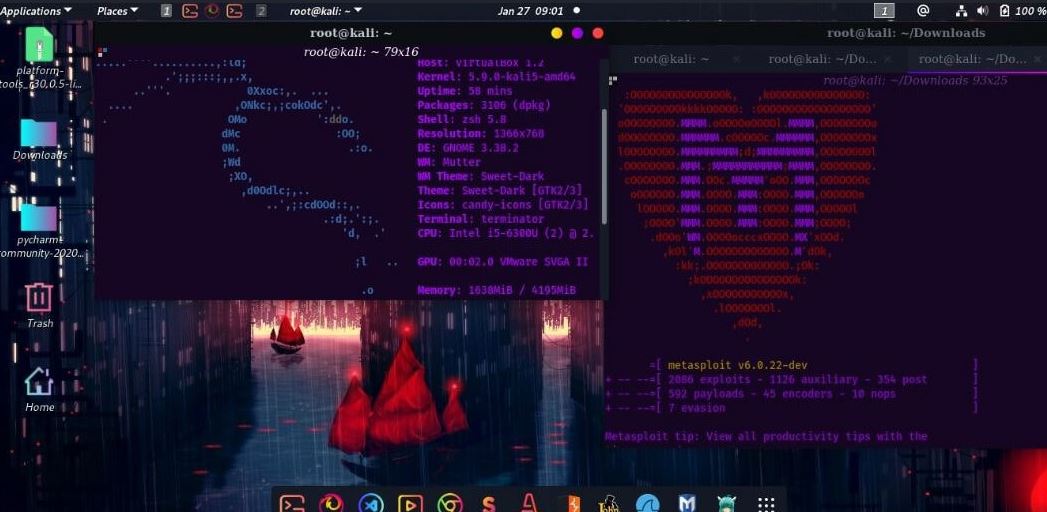Click the CPU: Intel i5-6300U line
Image resolution: width=1047 pixels, height=512 pixels.
coord(505,233)
